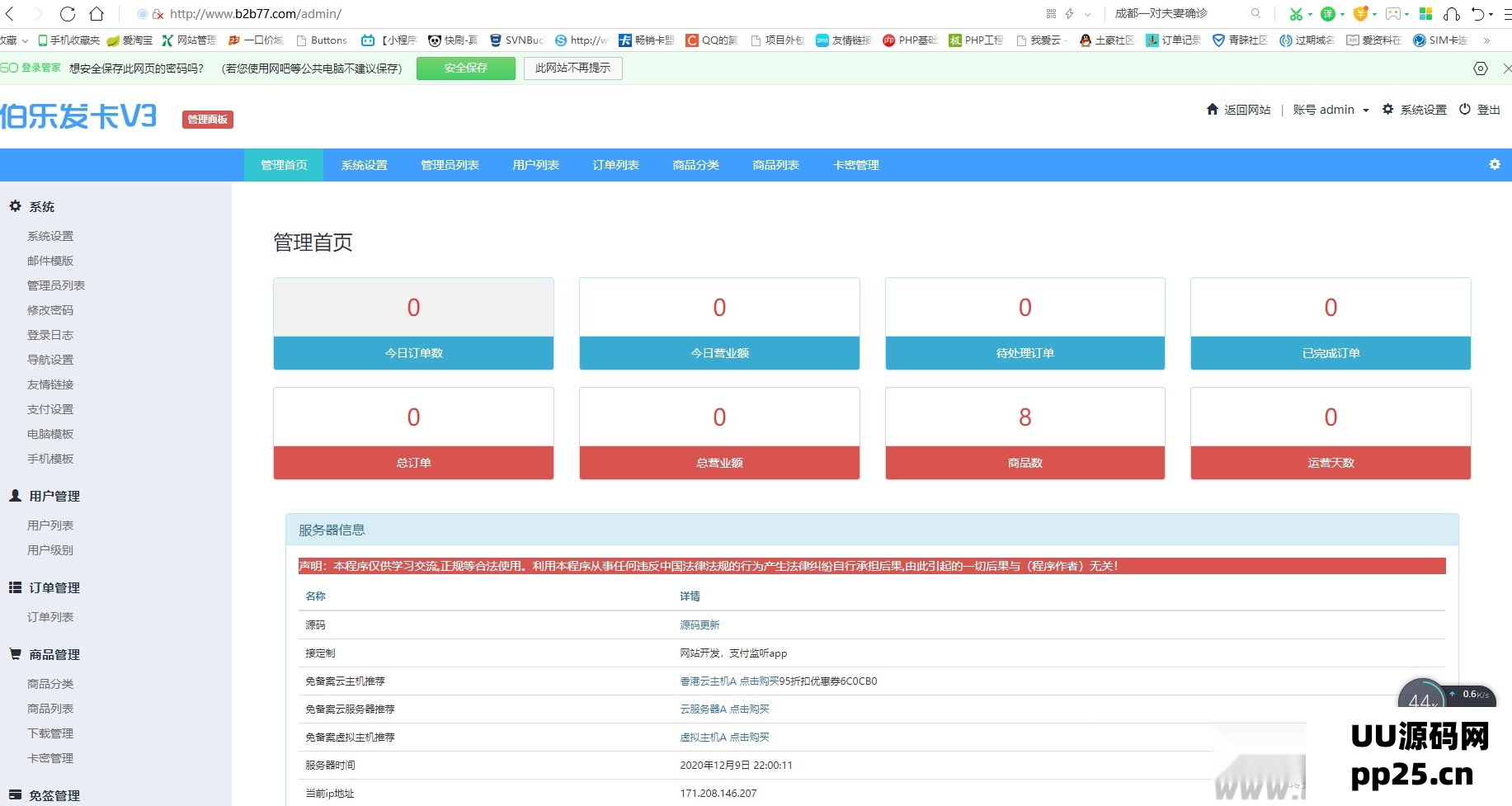
Task: Open the SVNBucket bookmark icon
Action: coord(494,40)
